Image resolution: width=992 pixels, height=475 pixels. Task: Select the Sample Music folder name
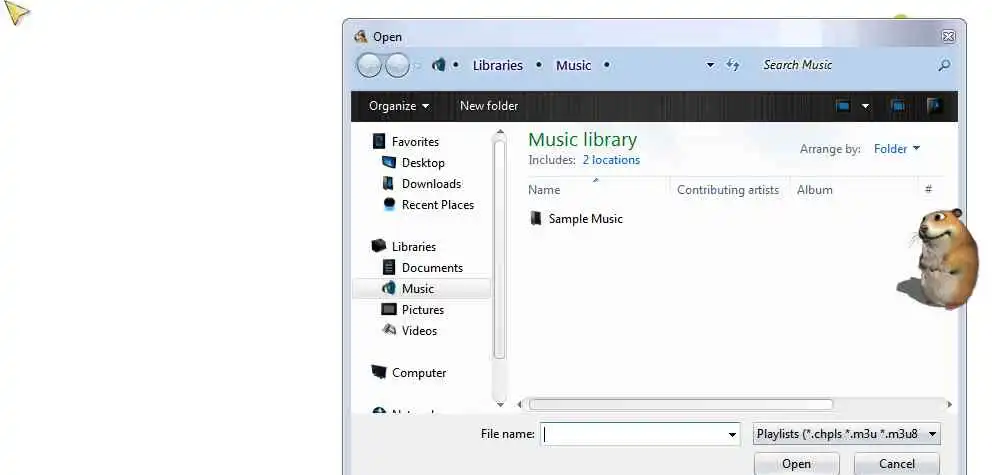pos(585,219)
